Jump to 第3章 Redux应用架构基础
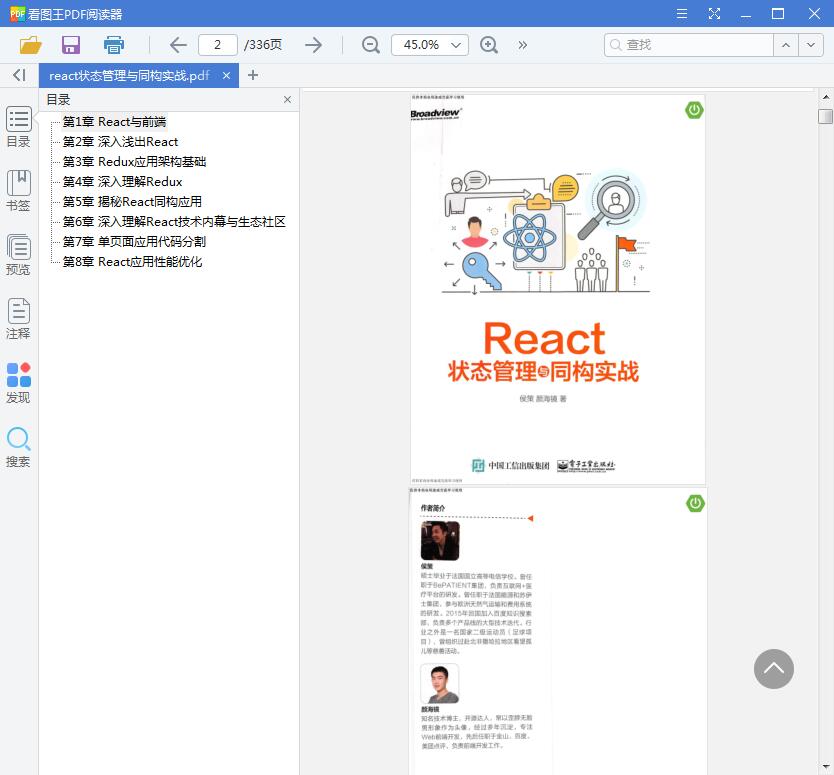 pyautogui.click(x=135, y=162)
